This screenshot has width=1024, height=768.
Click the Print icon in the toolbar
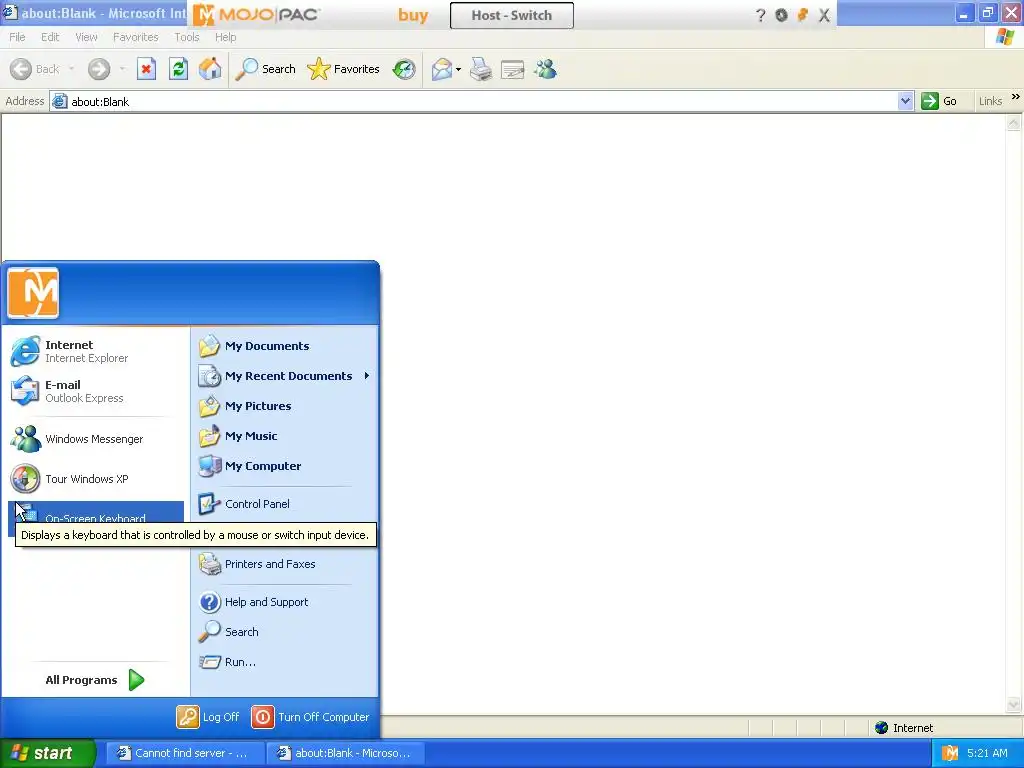point(481,69)
